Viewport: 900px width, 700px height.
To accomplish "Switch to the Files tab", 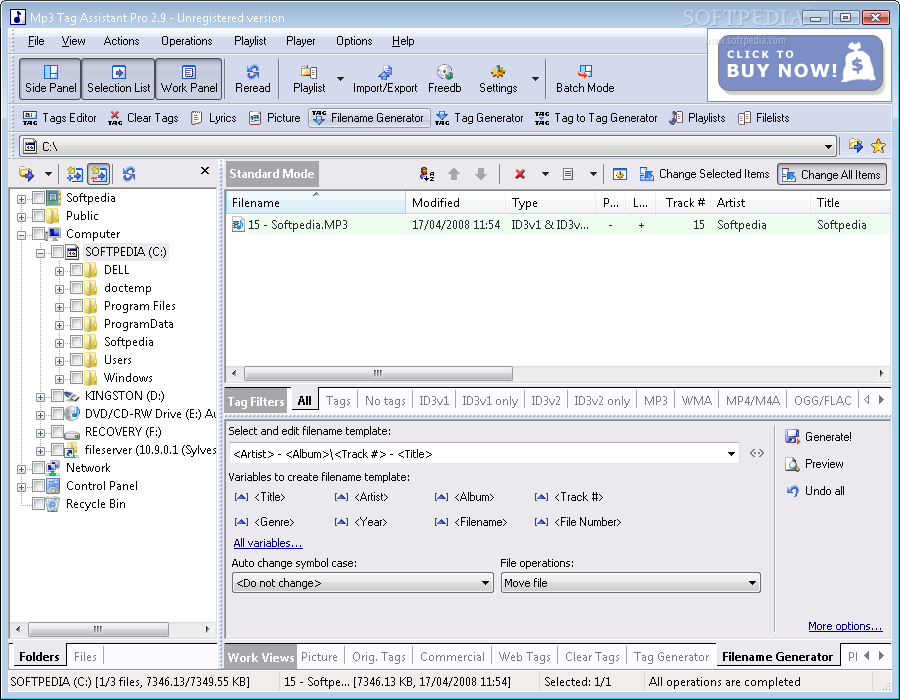I will pos(85,656).
